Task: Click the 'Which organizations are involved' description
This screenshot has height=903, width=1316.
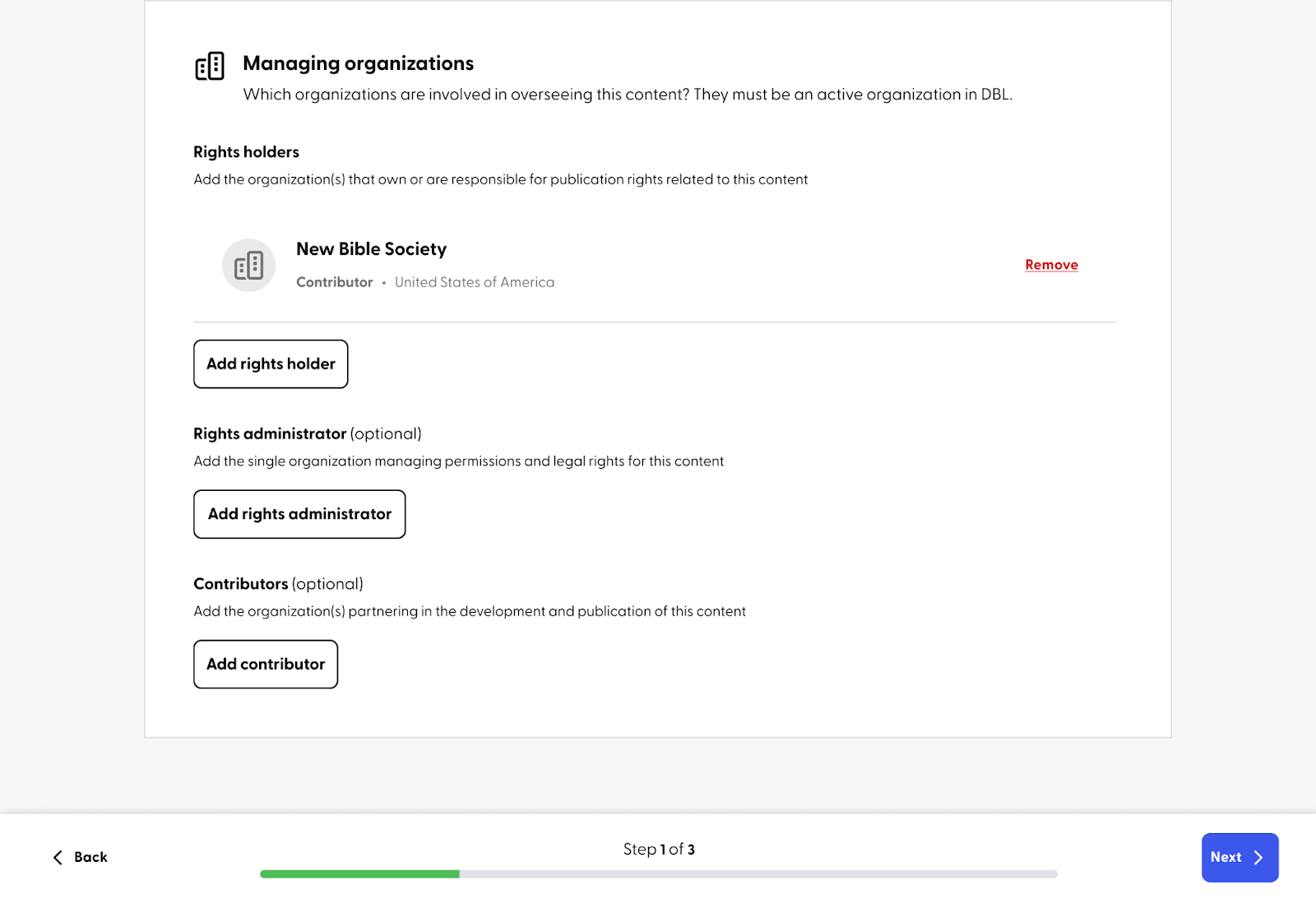Action: (628, 95)
